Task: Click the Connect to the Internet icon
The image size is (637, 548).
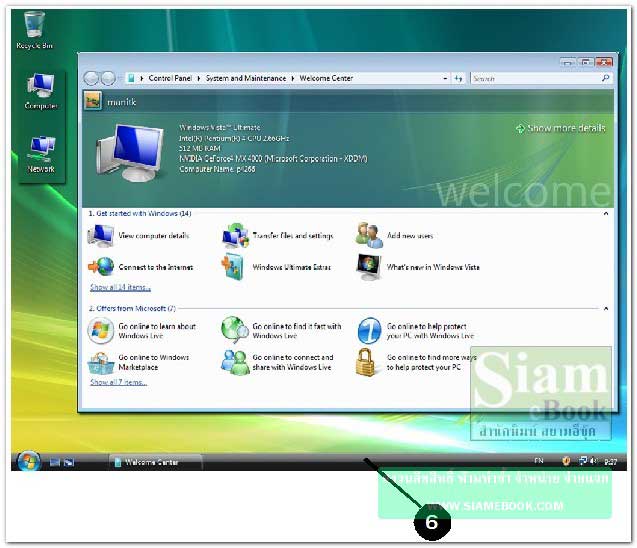Action: click(101, 267)
